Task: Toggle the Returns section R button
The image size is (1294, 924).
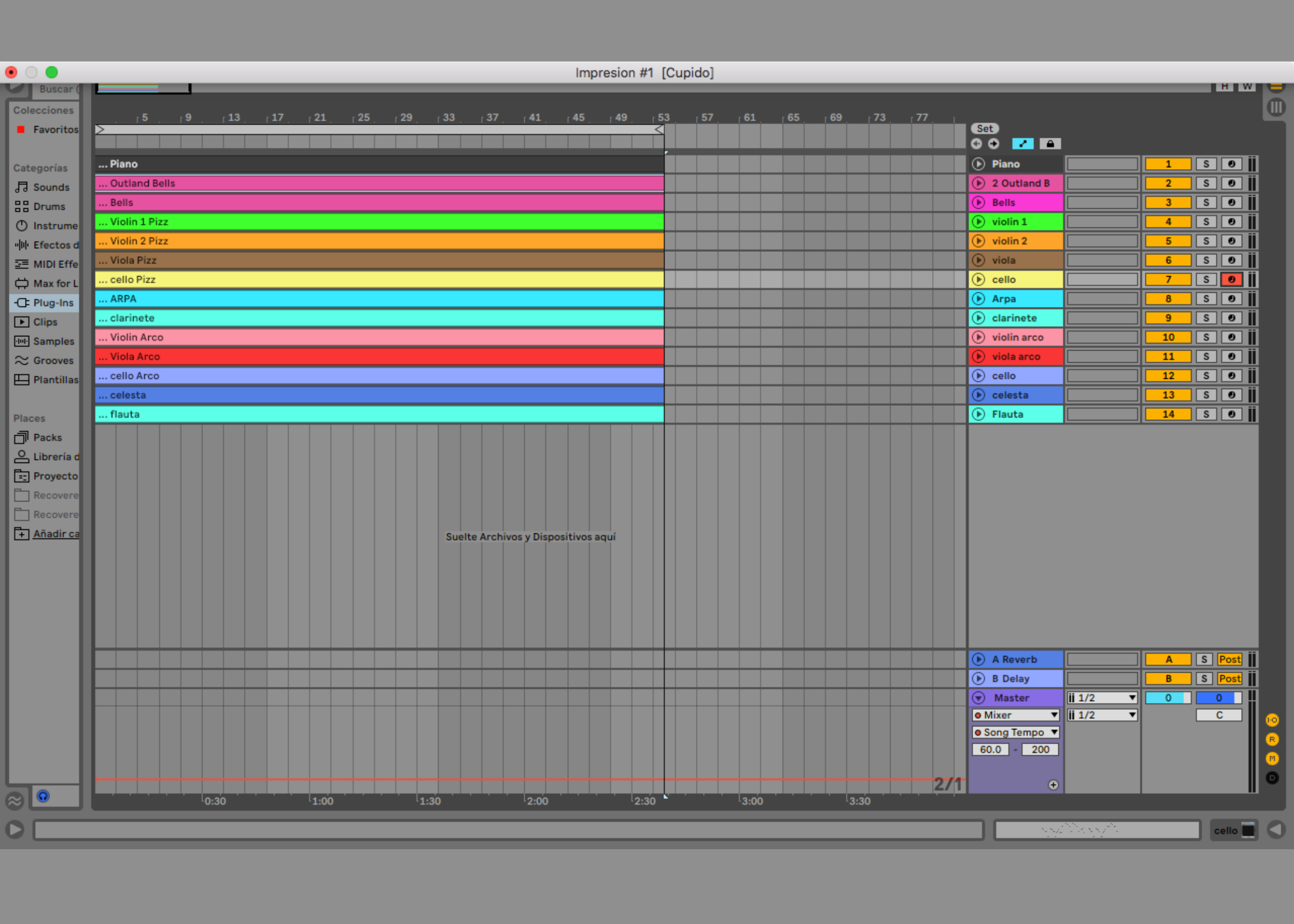Action: coord(1272,740)
